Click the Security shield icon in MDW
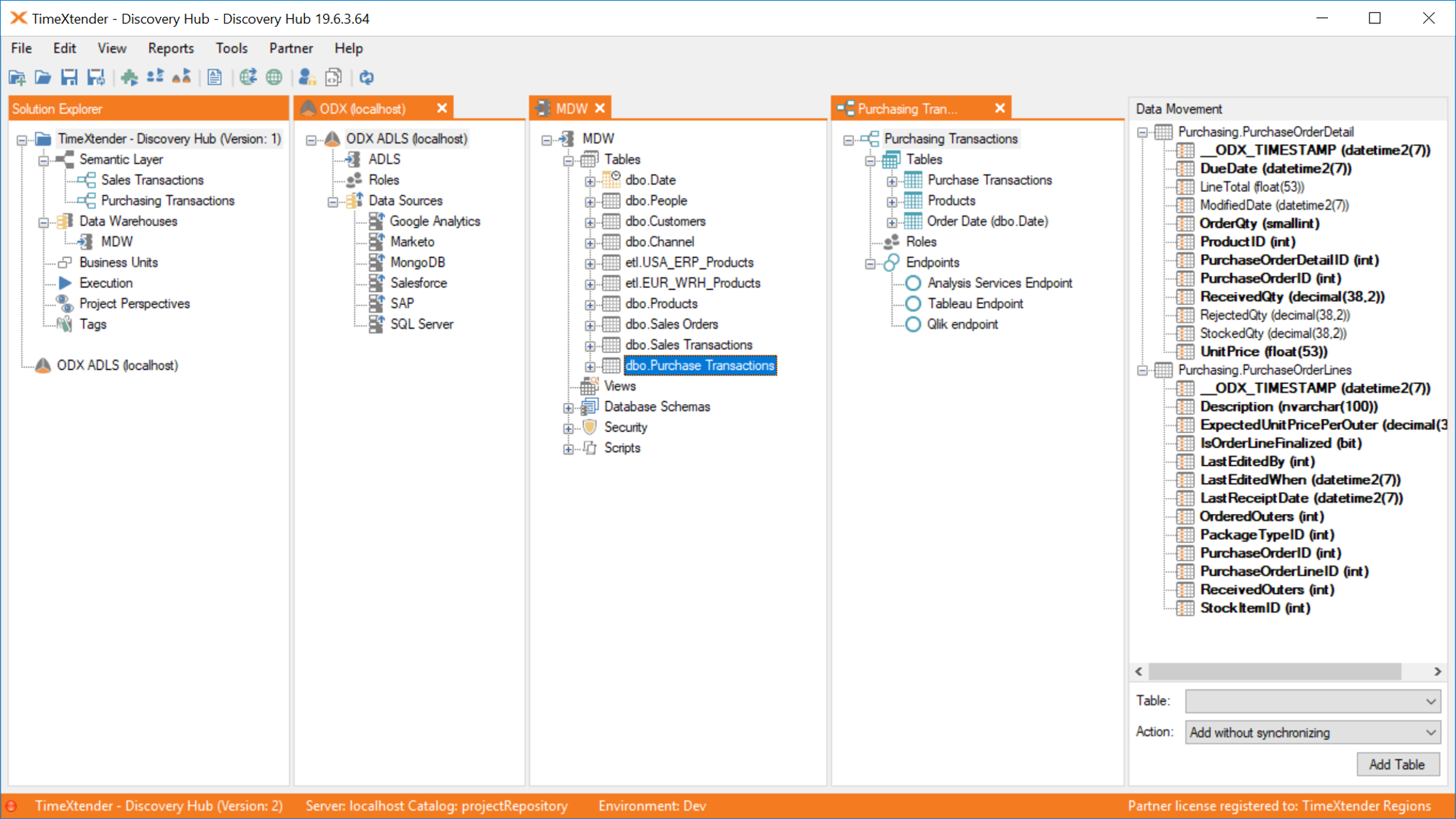Screen dimensions: 1456x819 tap(590, 427)
